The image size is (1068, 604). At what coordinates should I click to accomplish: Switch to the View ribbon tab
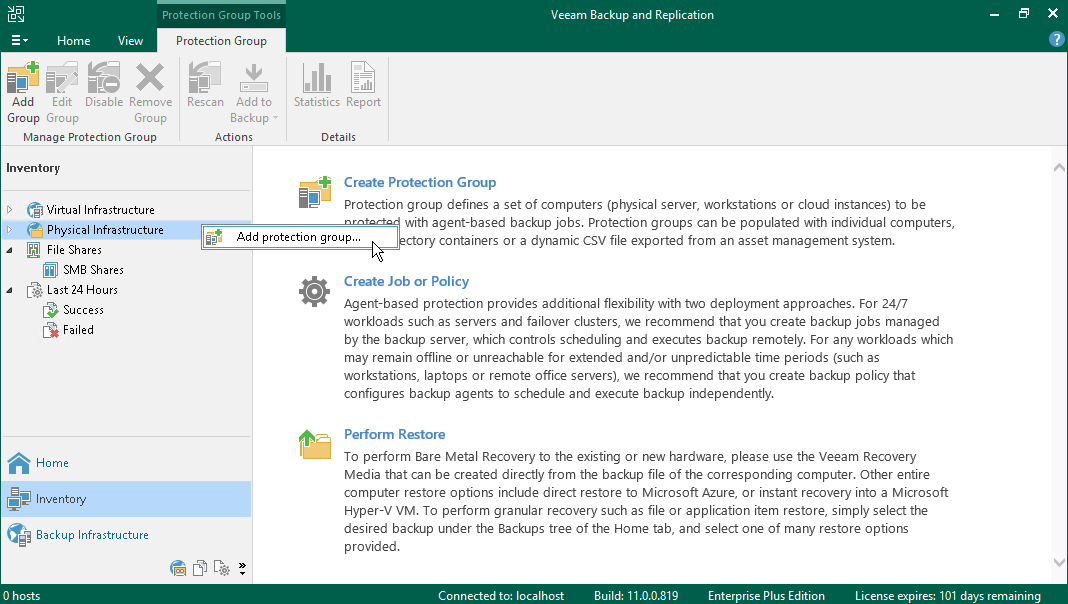click(130, 41)
